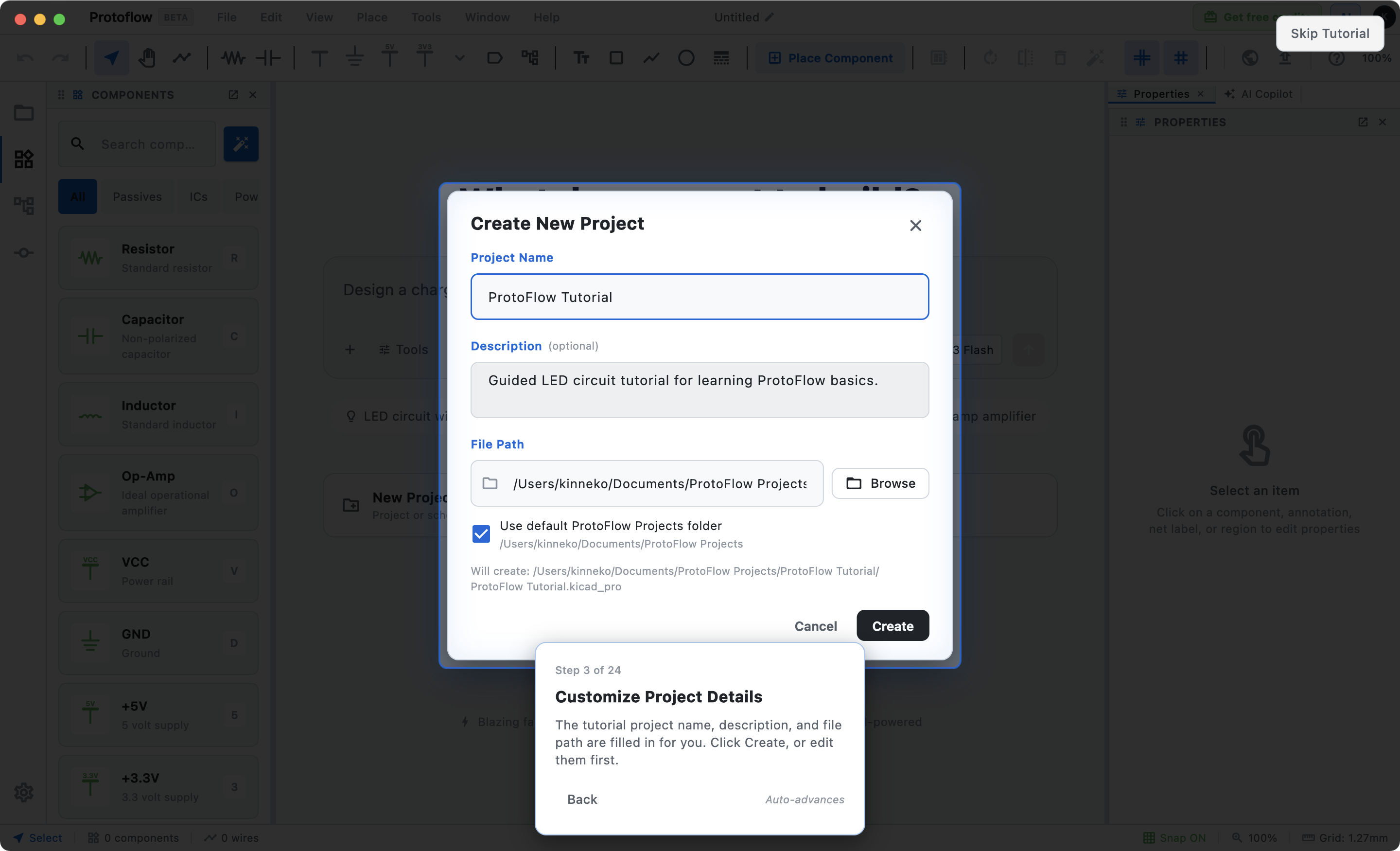Click the export upload icon in toolbar
The height and width of the screenshot is (851, 1400).
[1285, 58]
